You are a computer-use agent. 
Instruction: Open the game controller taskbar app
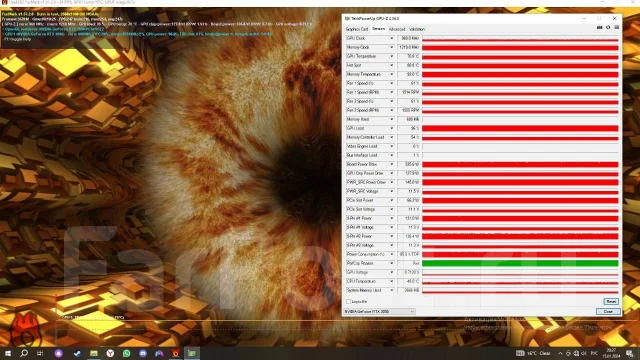pyautogui.click(x=159, y=353)
